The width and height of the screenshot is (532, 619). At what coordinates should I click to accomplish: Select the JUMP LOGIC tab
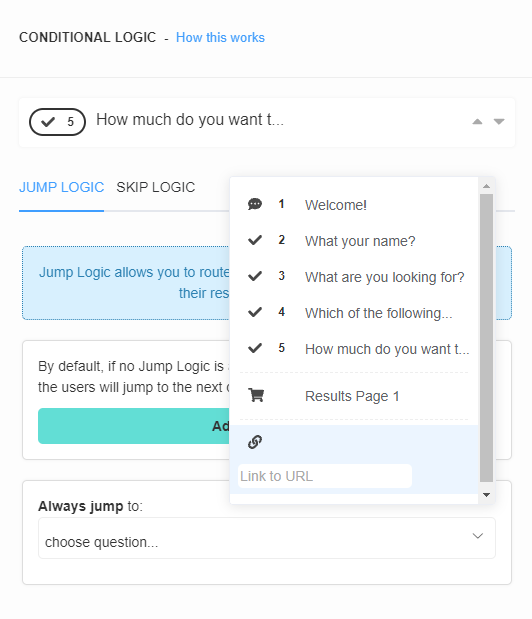tap(62, 187)
